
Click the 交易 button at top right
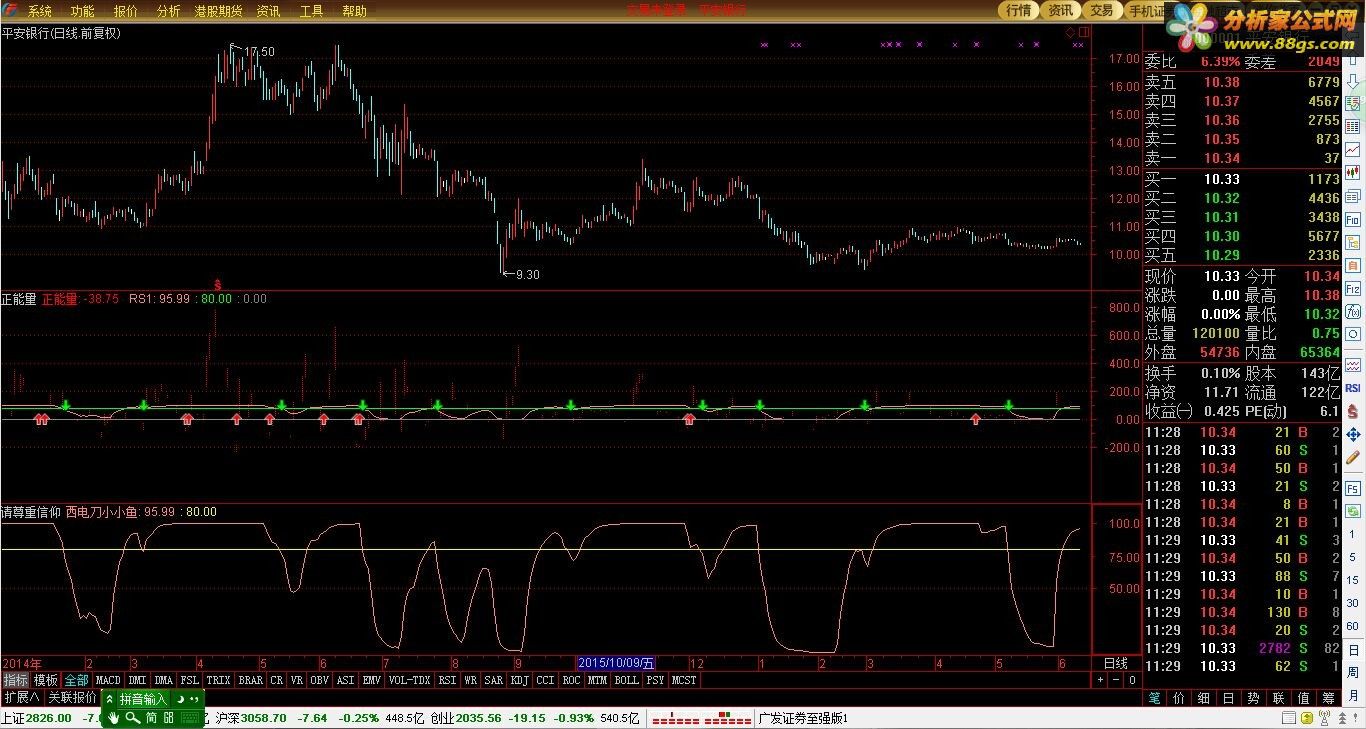coord(1101,10)
